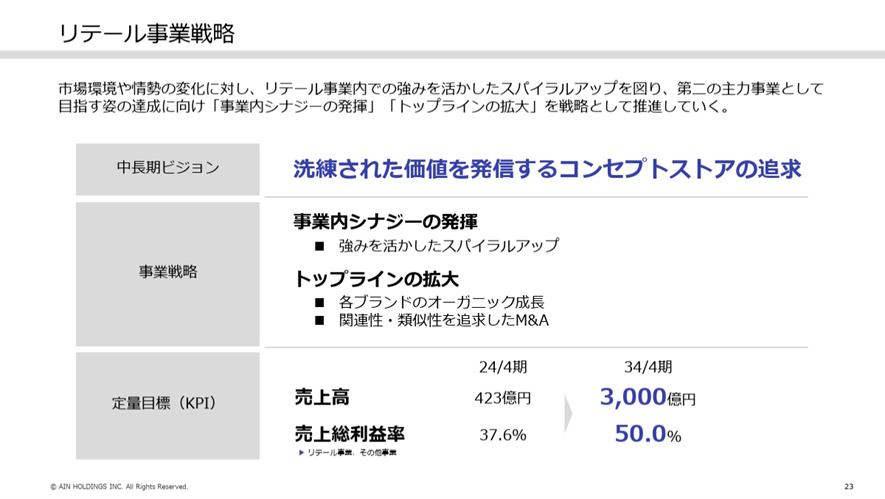Click the 中長期ビジョン label cell
Image resolution: width=885 pixels, height=499 pixels.
167,168
